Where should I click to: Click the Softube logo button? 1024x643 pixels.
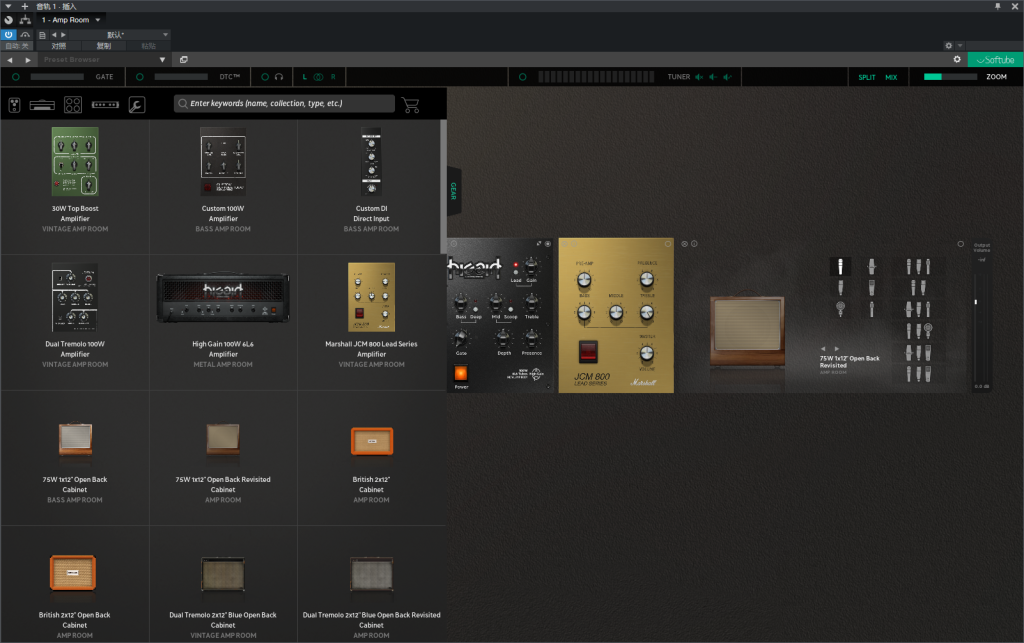coord(995,59)
